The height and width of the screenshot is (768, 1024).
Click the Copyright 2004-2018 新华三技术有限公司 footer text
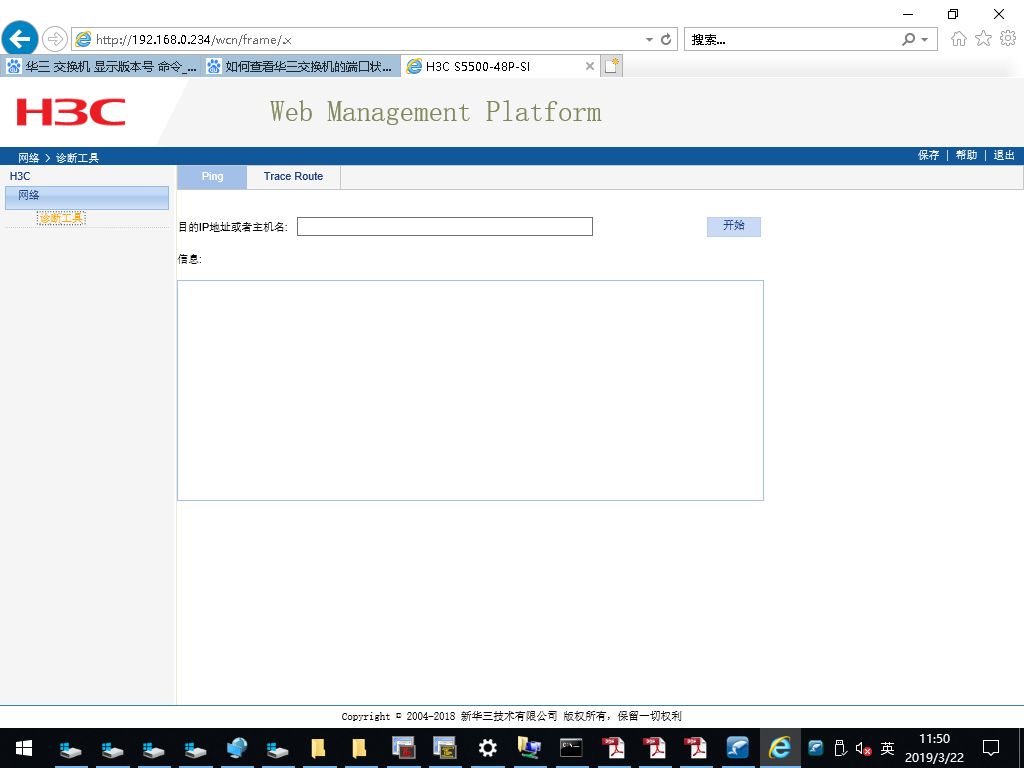[511, 716]
